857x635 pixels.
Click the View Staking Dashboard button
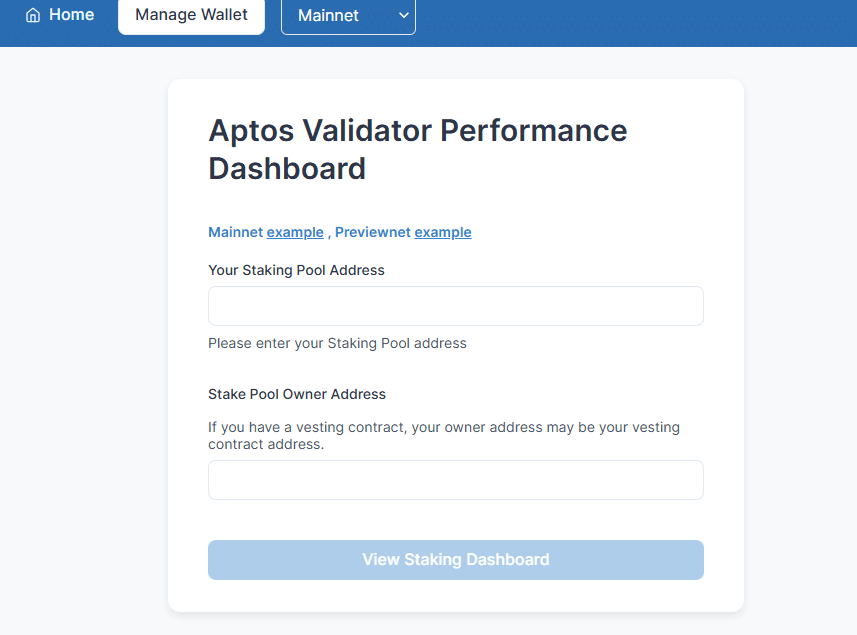[456, 560]
